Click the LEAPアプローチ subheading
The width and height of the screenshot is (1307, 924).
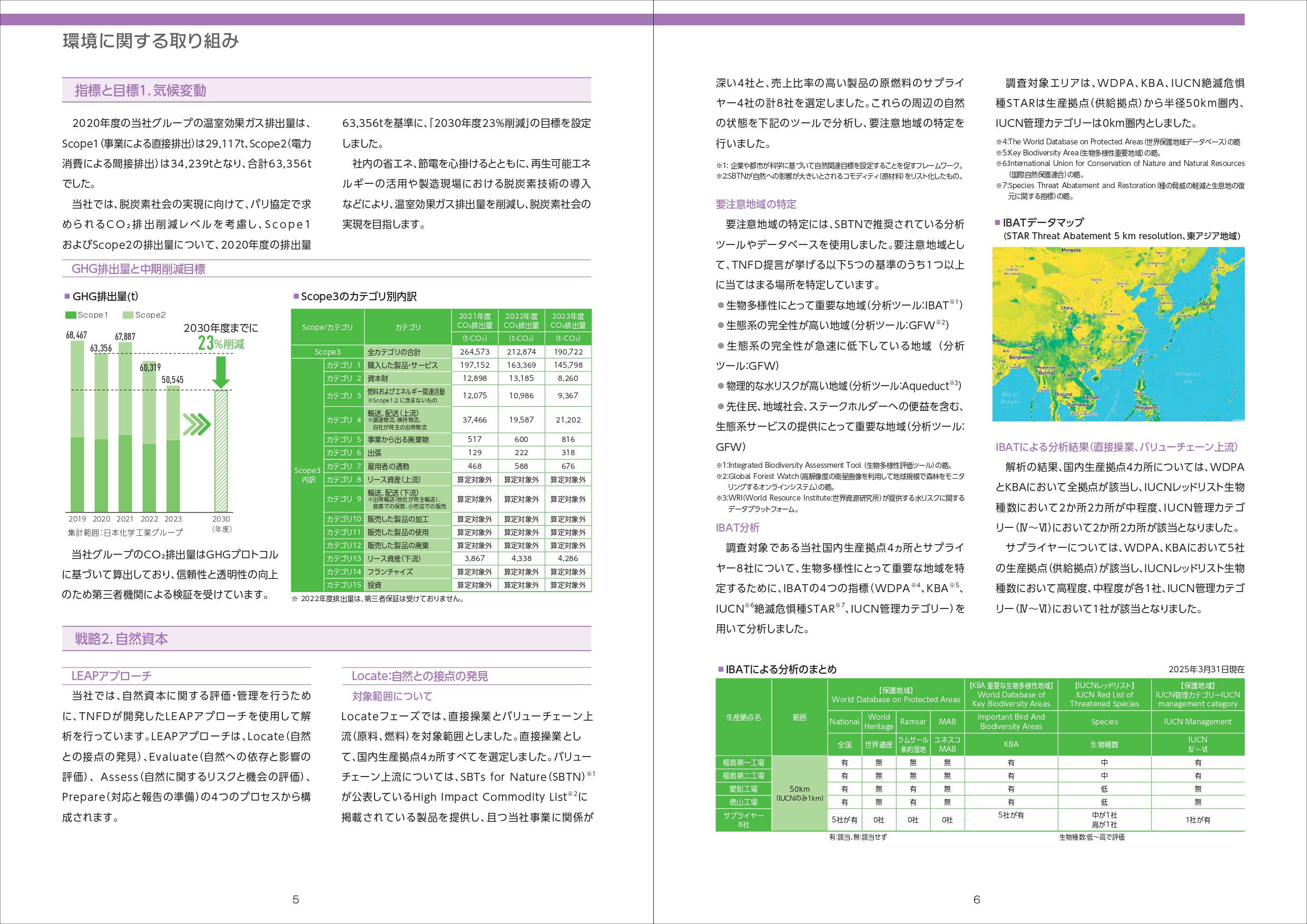112,676
